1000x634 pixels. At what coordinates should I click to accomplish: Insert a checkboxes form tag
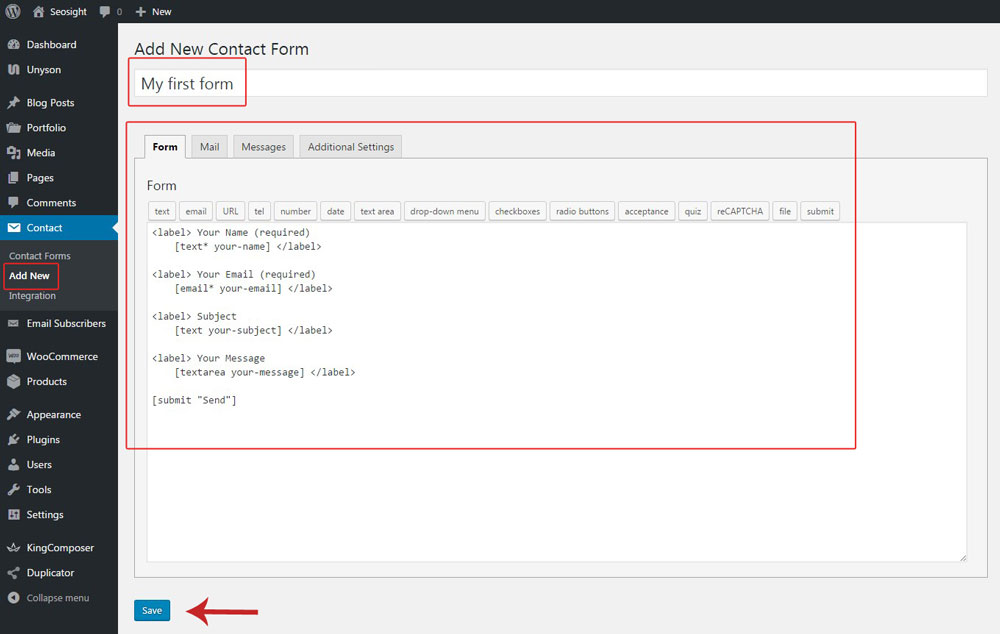coord(517,211)
